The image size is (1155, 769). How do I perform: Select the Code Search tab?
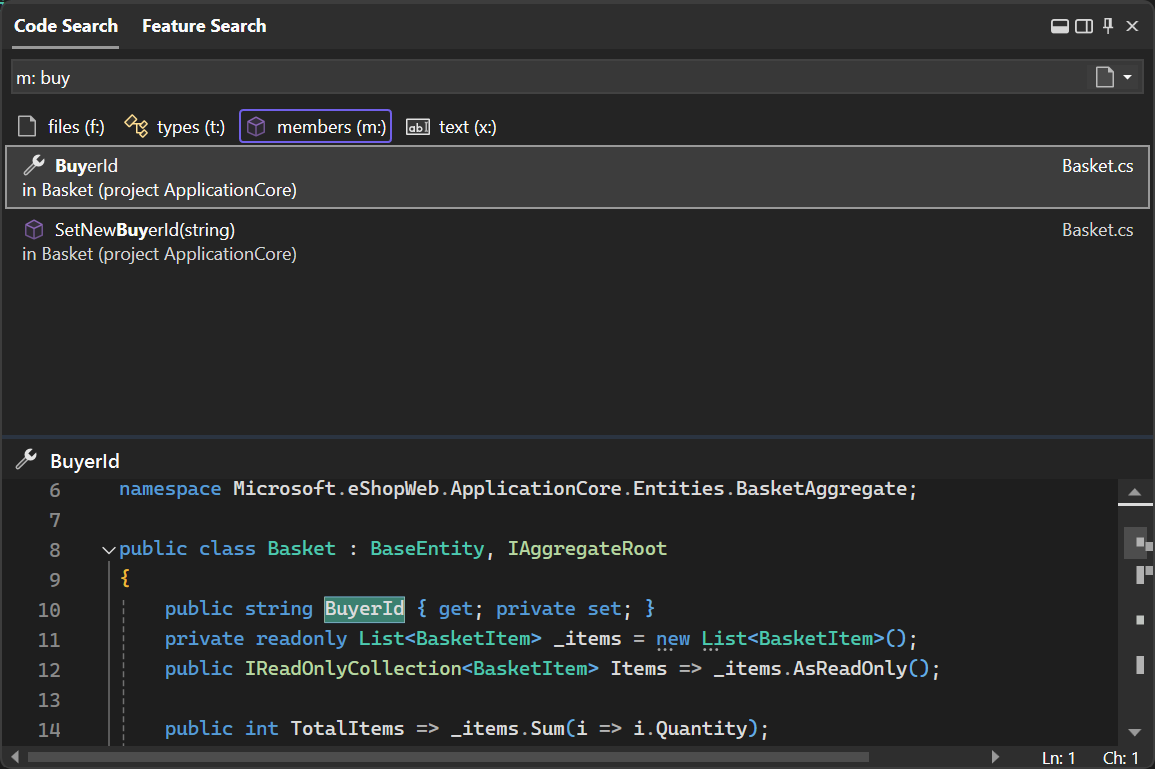[65, 26]
